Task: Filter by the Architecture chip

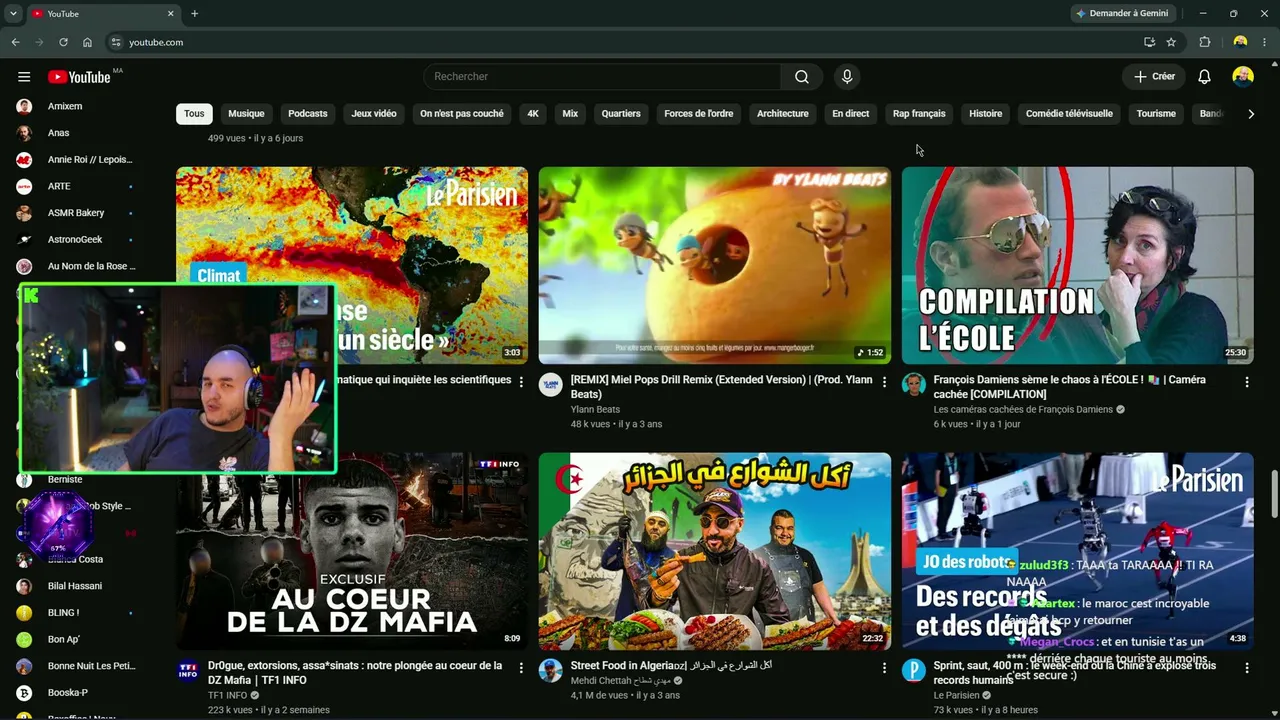Action: (783, 114)
